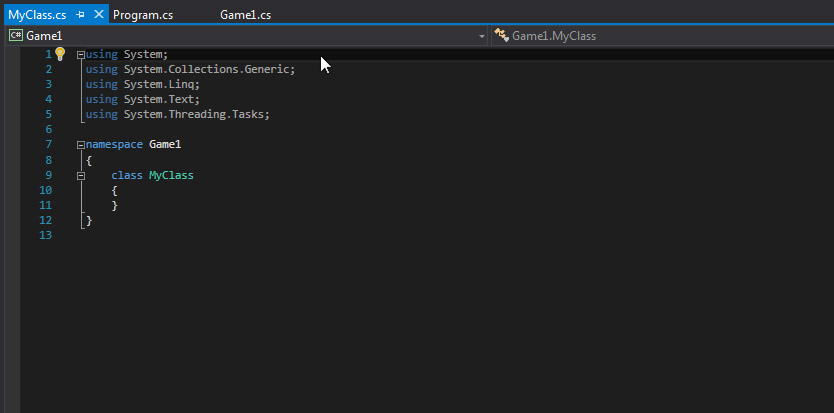Pin the MyClass.cs tab
Viewport: 834px width, 413px height.
click(81, 16)
